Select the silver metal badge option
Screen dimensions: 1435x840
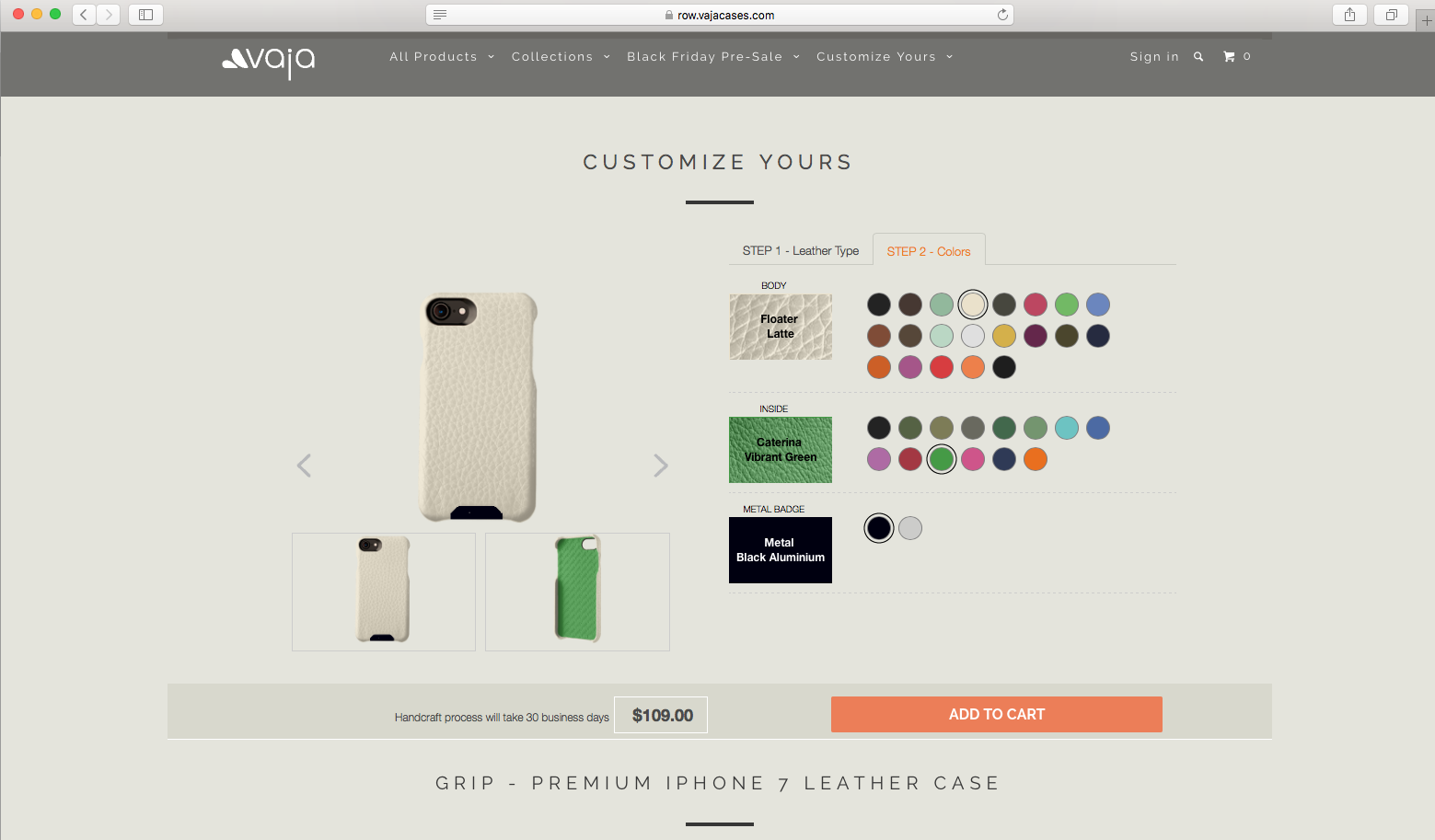pos(910,528)
